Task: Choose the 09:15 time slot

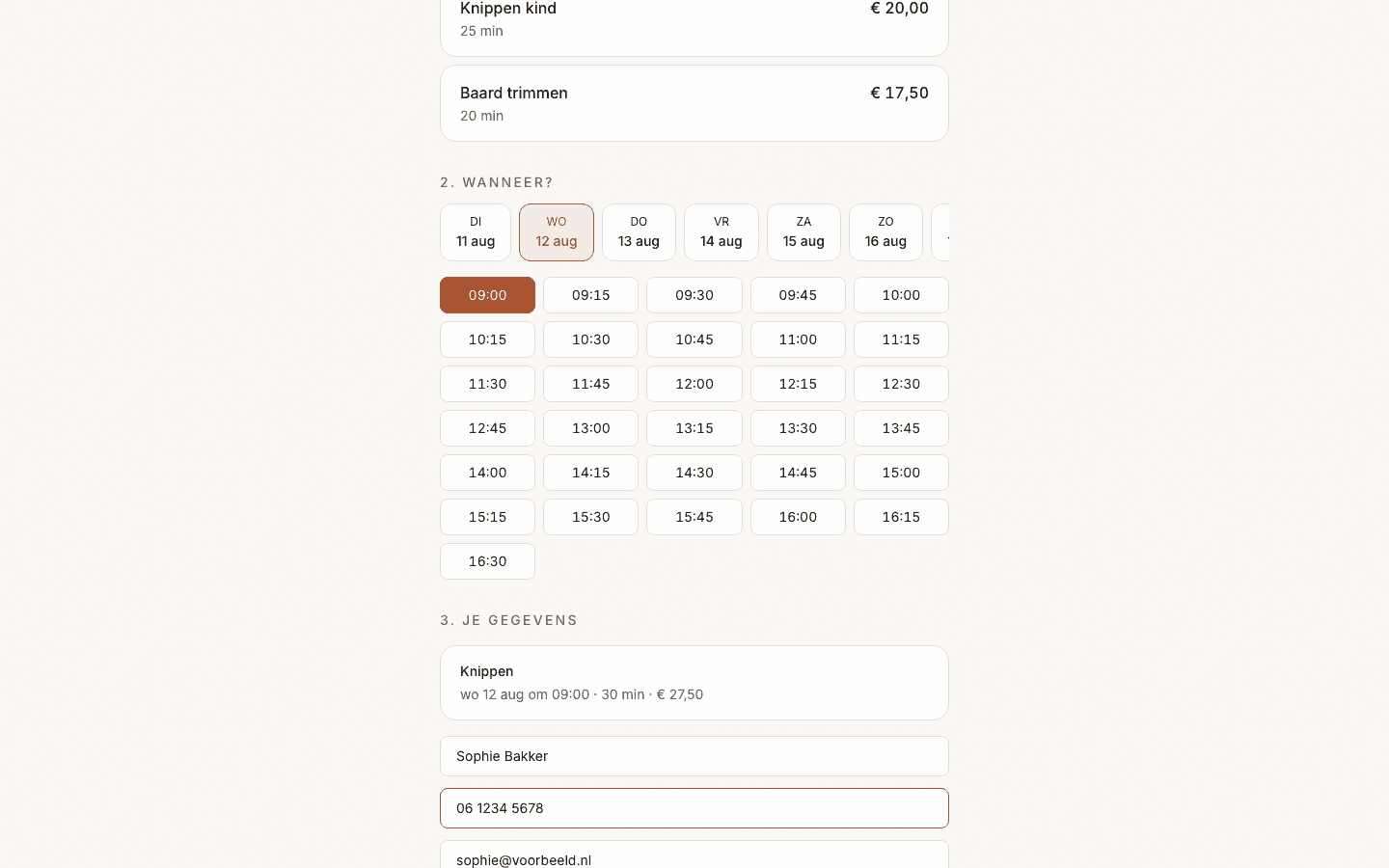Action: 590,295
